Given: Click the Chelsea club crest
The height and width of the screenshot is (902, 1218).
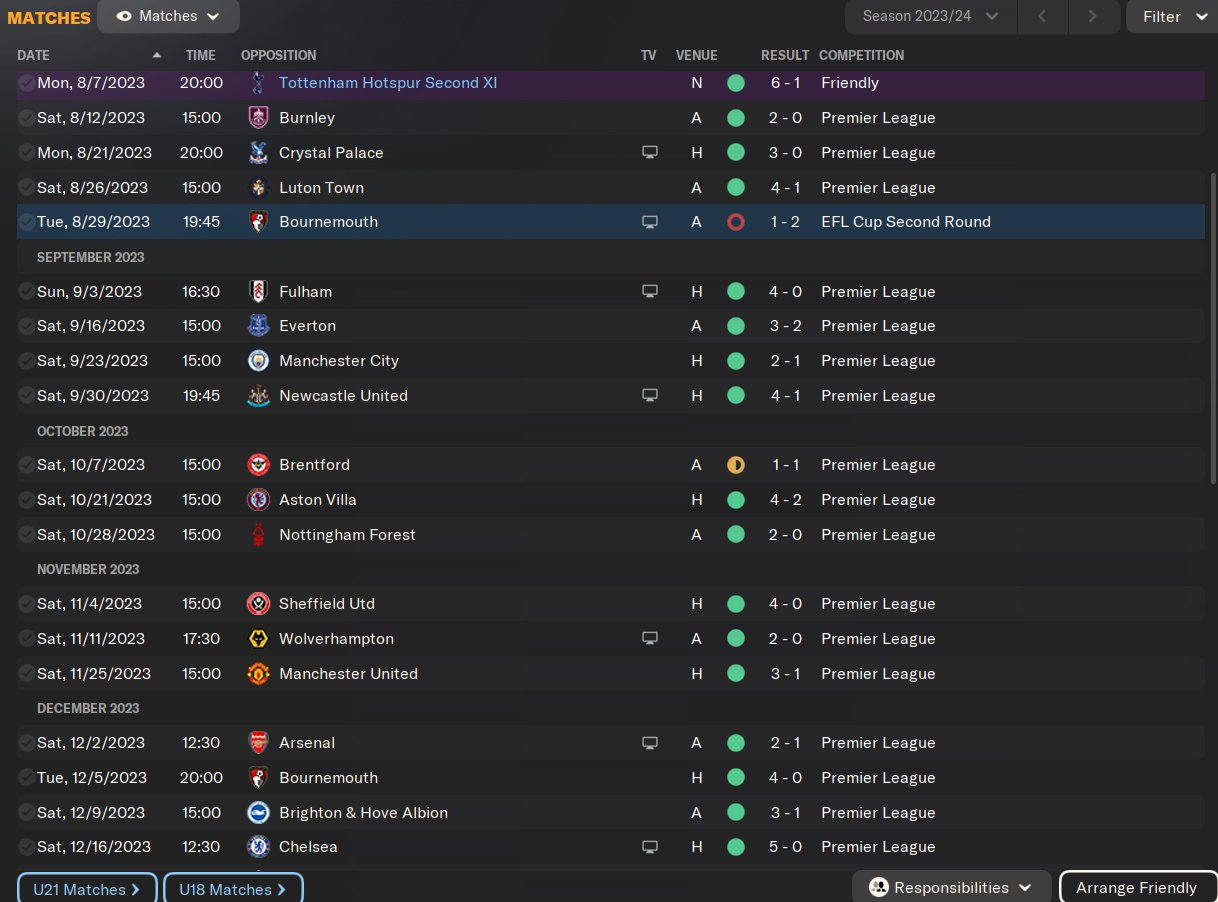Looking at the screenshot, I should (x=258, y=847).
